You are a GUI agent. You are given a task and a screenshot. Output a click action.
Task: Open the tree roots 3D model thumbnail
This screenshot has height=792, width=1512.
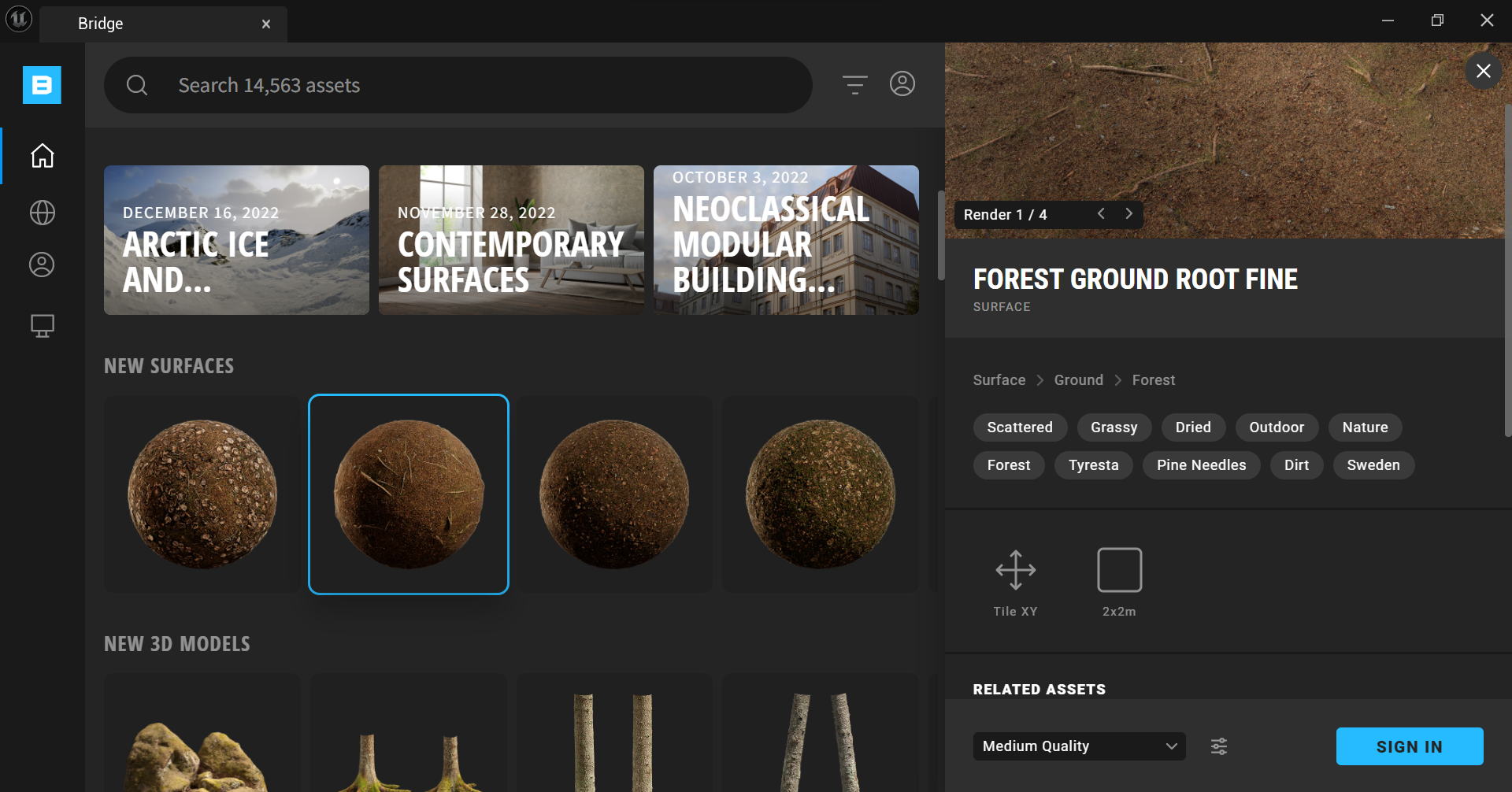pos(409,733)
